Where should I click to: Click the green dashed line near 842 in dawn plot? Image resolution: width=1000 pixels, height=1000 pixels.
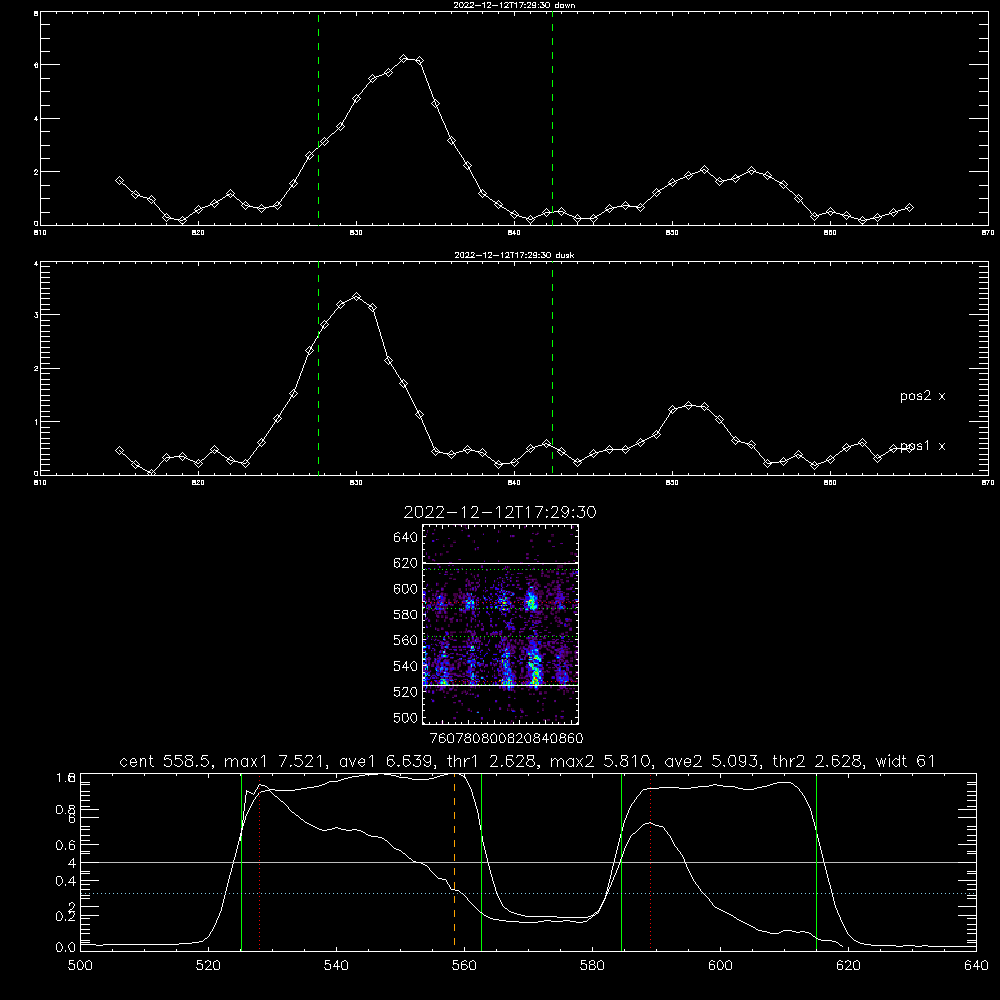click(552, 119)
